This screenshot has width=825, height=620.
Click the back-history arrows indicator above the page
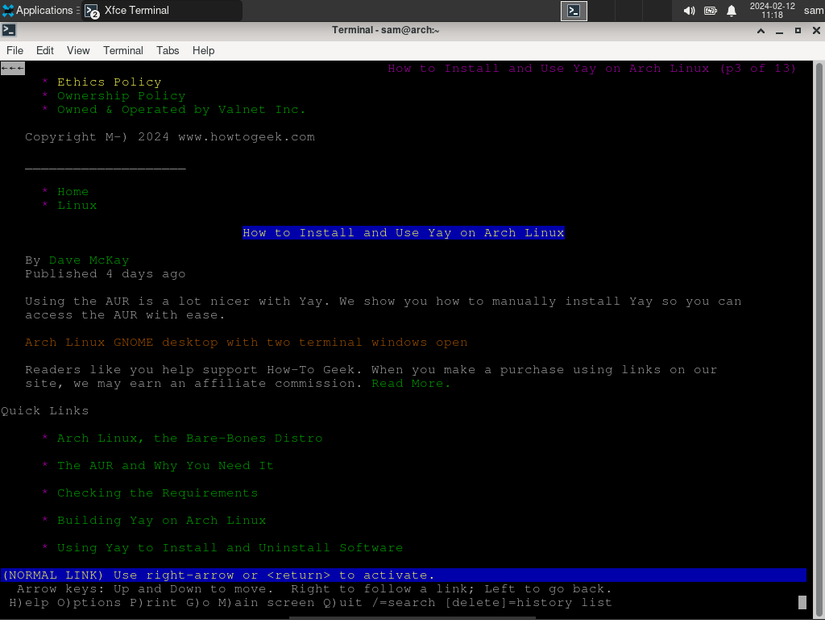tap(12, 68)
